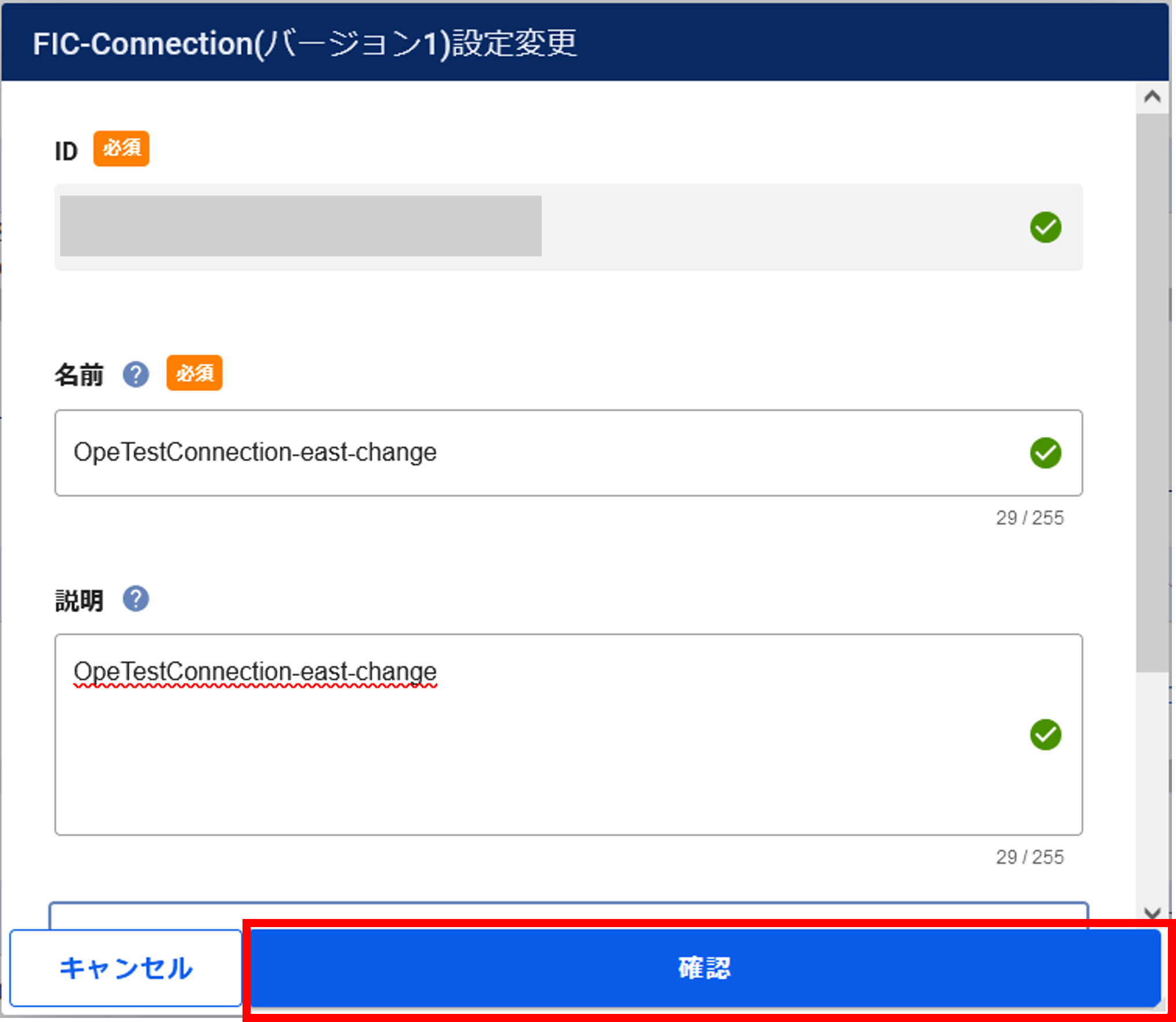
Task: Click green checkmark in the 名前 field
Action: click(x=1045, y=453)
